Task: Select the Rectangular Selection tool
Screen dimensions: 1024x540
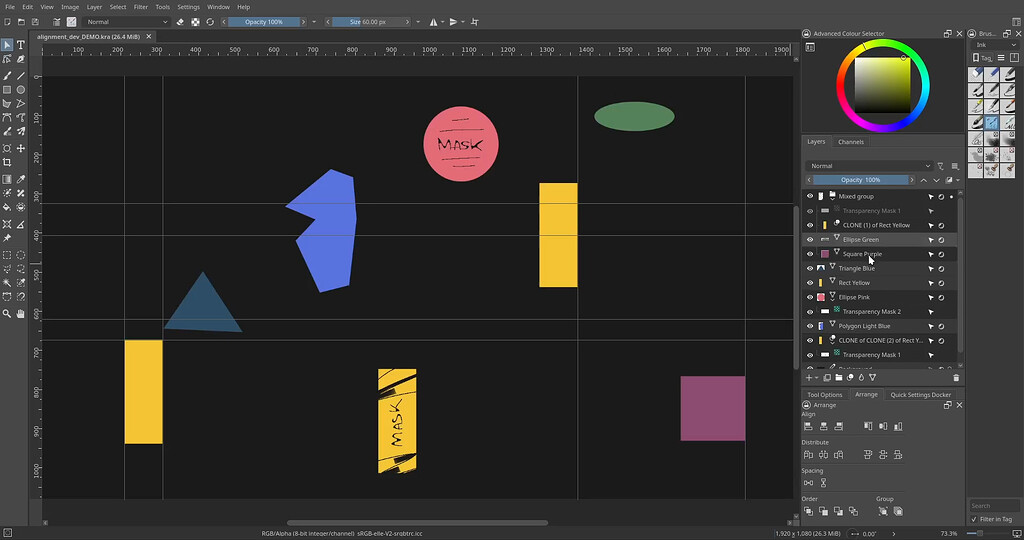Action: pos(7,255)
